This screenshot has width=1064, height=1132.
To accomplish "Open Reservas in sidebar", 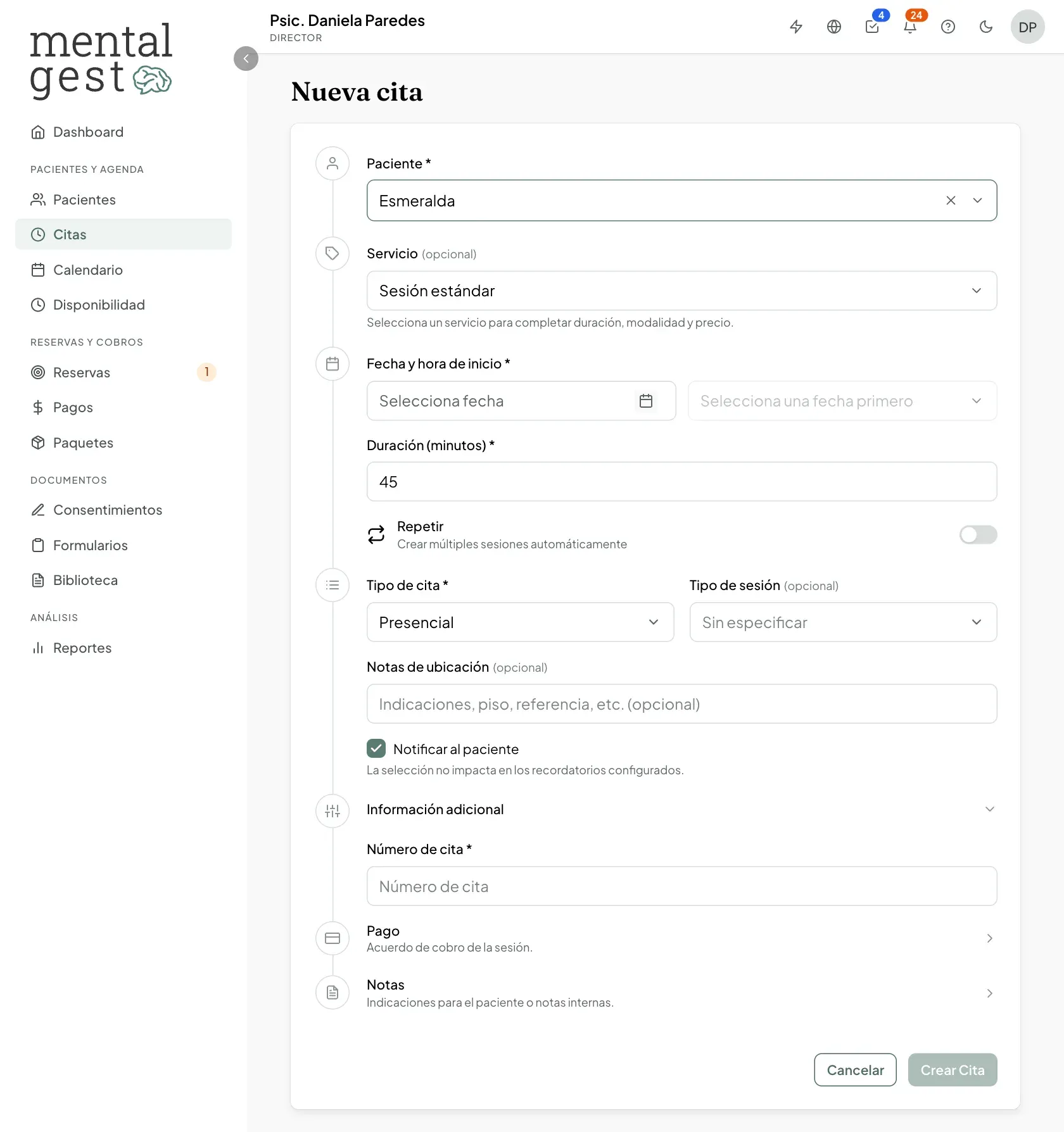I will (123, 372).
